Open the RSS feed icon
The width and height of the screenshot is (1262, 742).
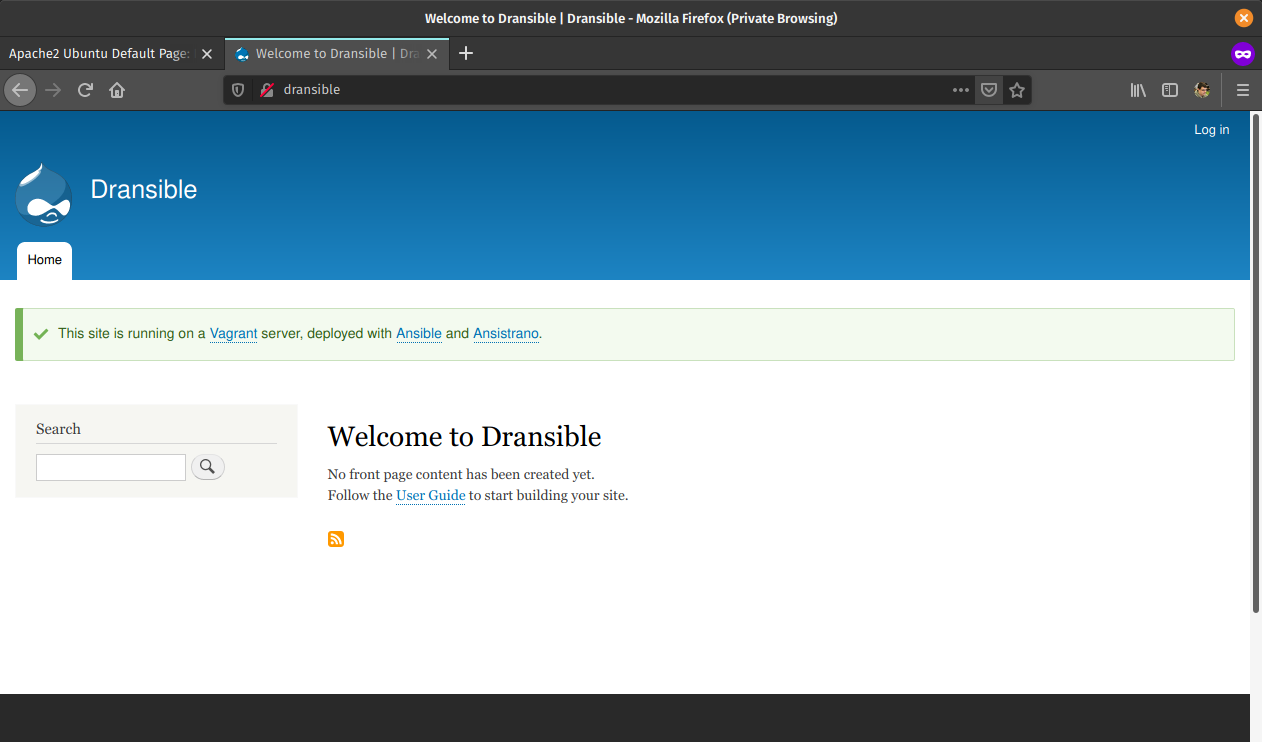tap(335, 539)
